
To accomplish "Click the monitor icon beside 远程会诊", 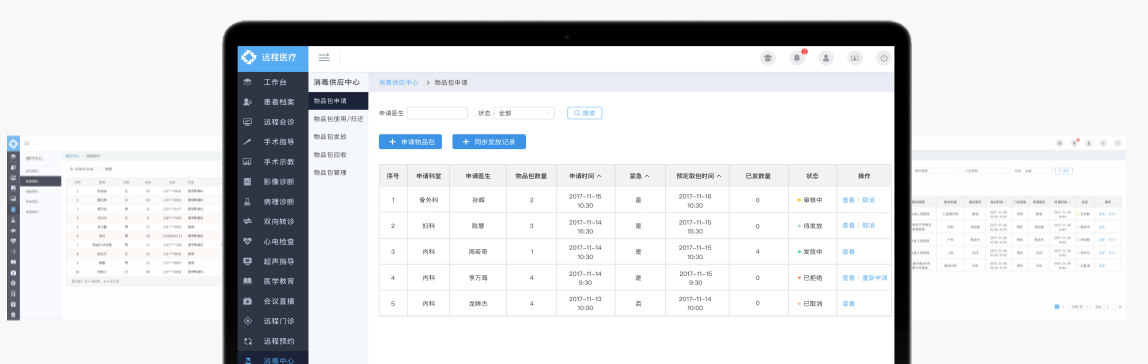I will point(247,122).
